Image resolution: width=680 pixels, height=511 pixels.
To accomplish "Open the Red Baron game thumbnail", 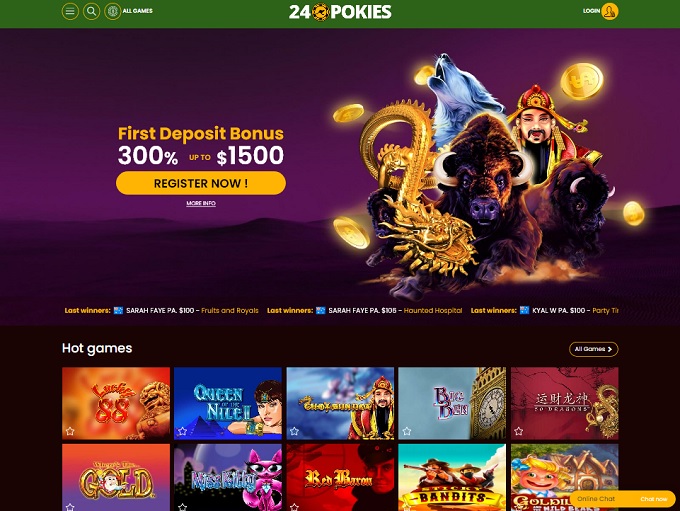I will coord(340,477).
